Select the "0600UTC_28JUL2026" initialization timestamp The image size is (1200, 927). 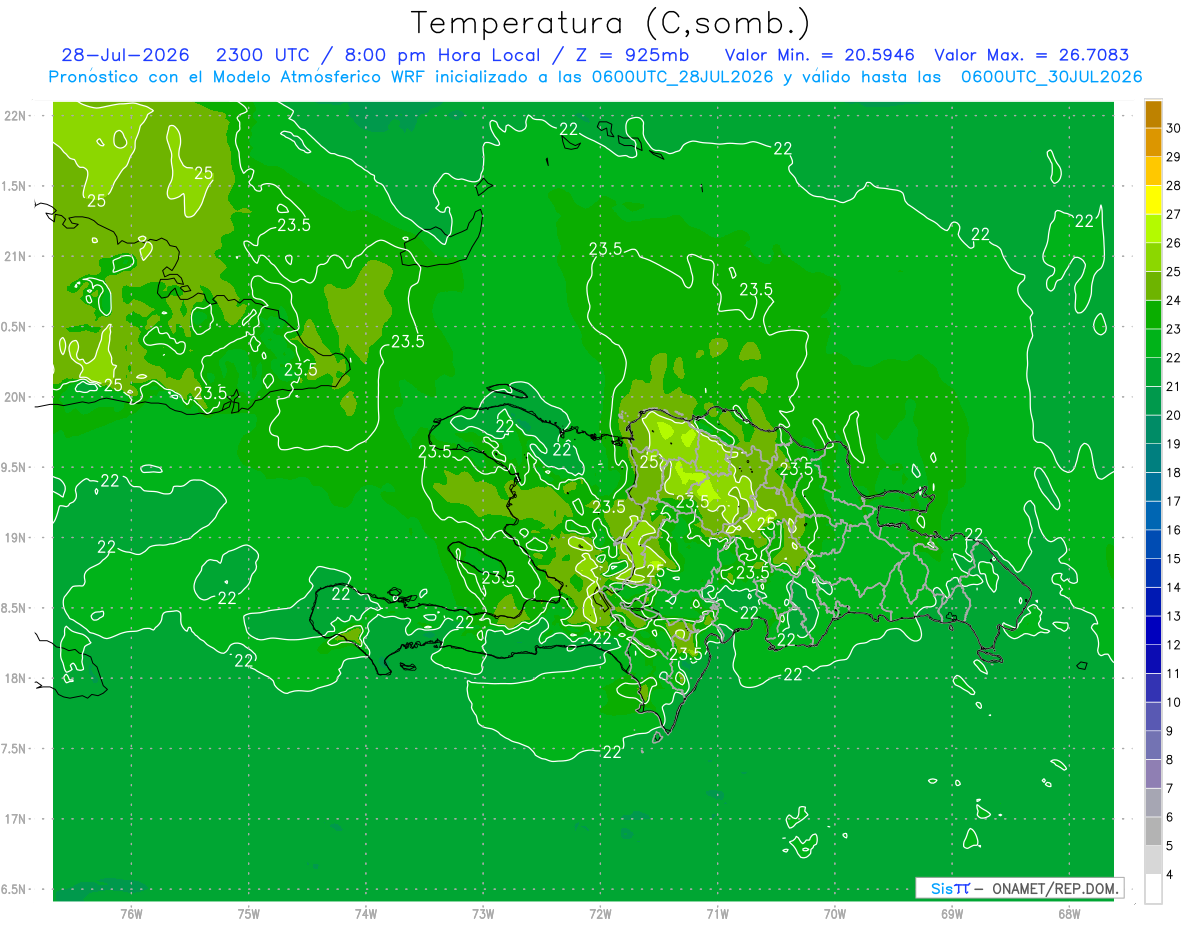pos(679,77)
